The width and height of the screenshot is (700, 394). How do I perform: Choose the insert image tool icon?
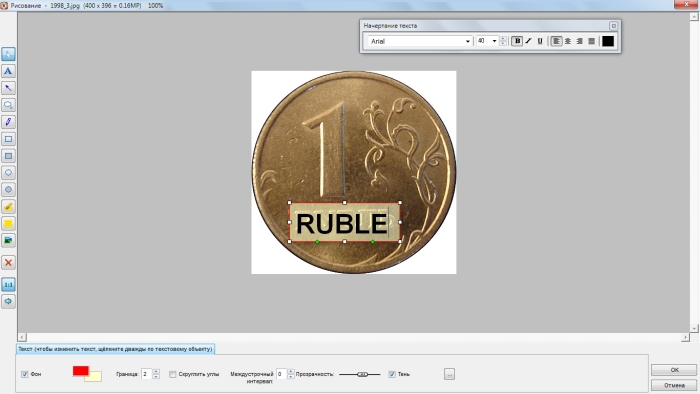tap(8, 241)
